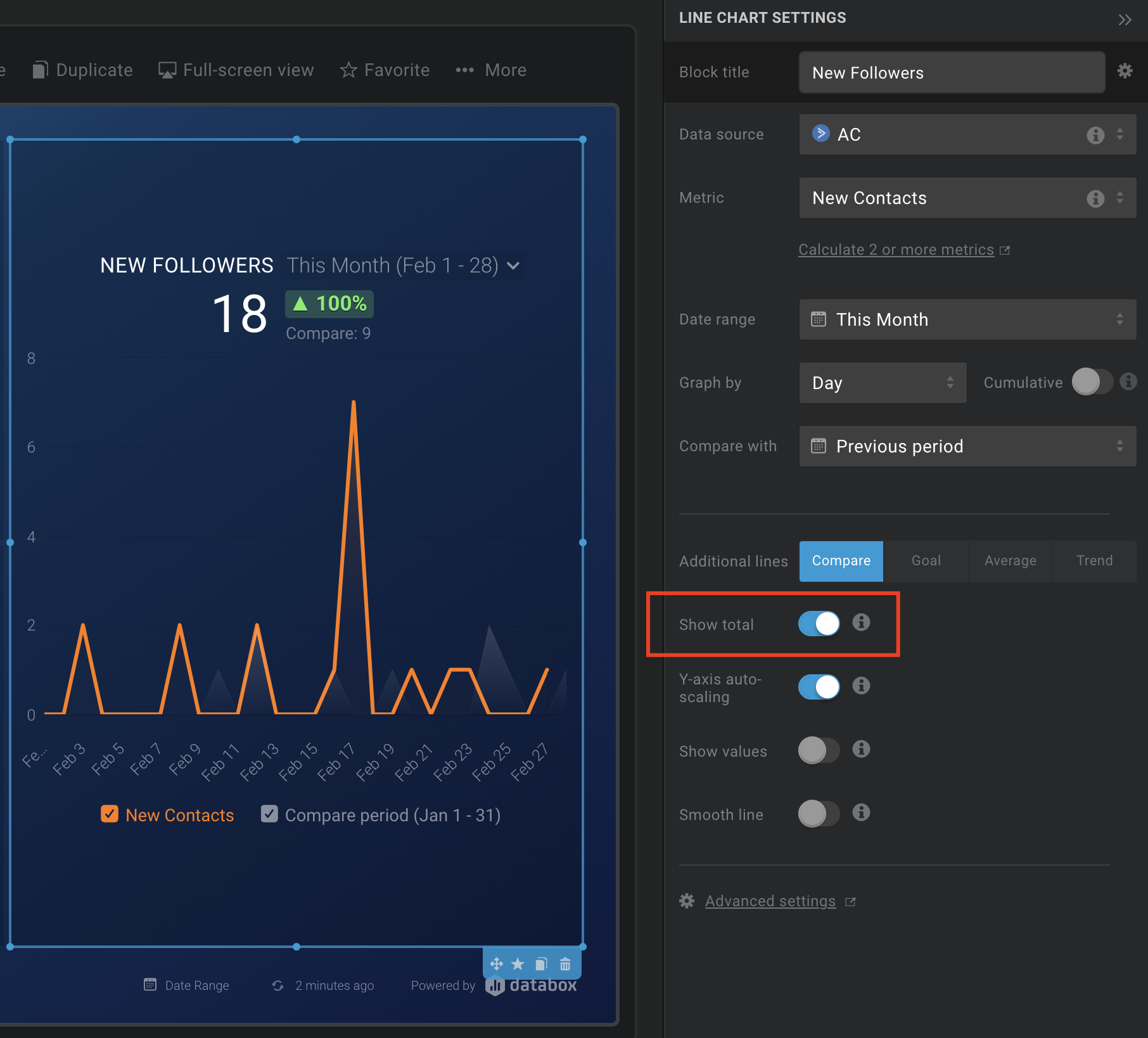Viewport: 1148px width, 1038px height.
Task: Open Compare with Previous period dropdown
Action: tap(967, 446)
